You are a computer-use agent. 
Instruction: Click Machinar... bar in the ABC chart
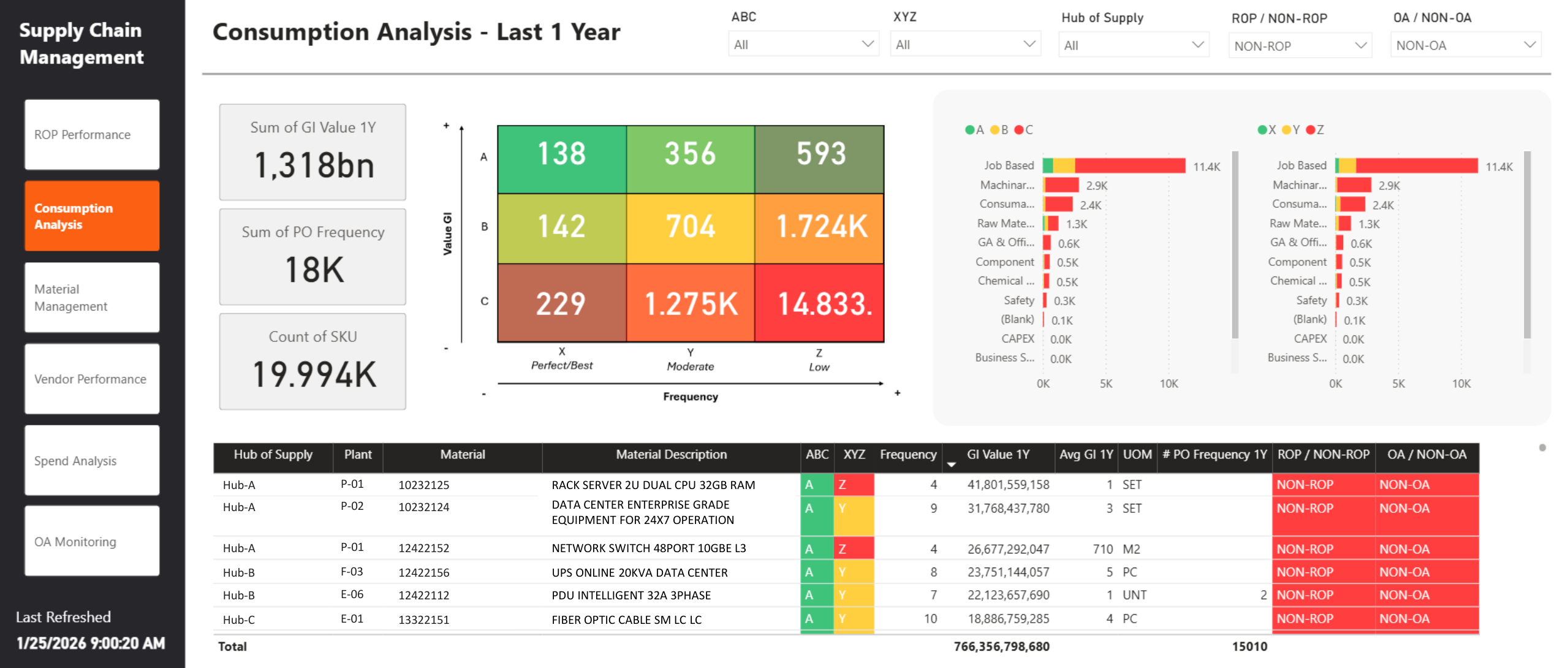[1061, 185]
